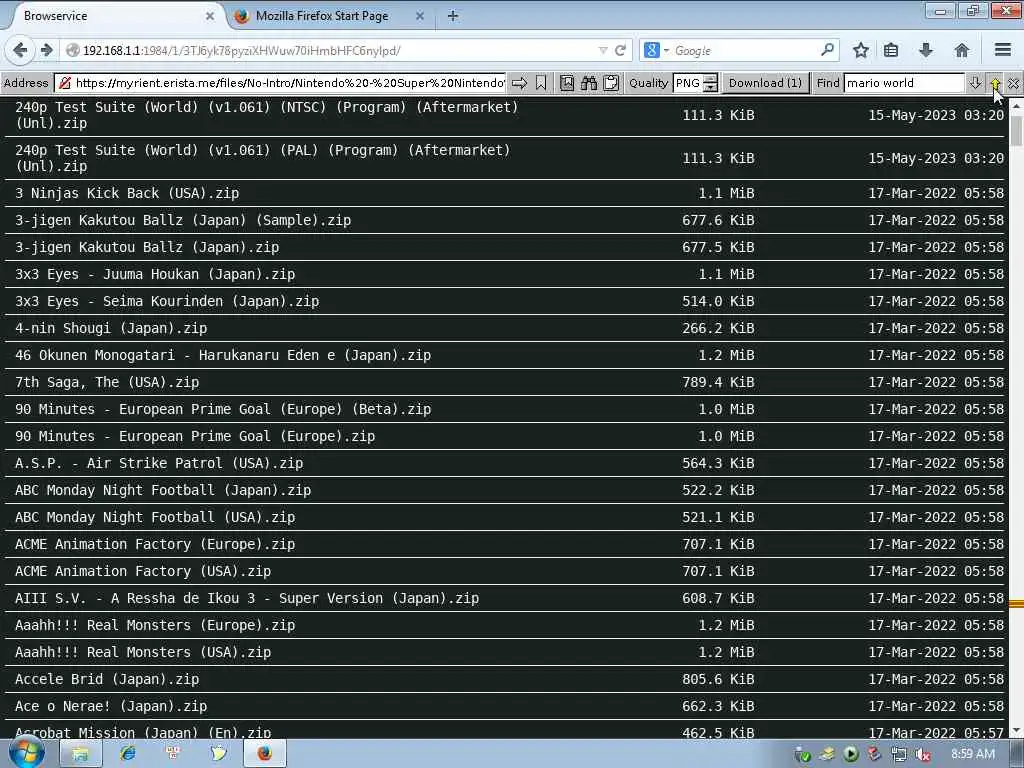Screen dimensions: 1024x768
Task: Click the scrollbar down arrow
Action: [1016, 731]
